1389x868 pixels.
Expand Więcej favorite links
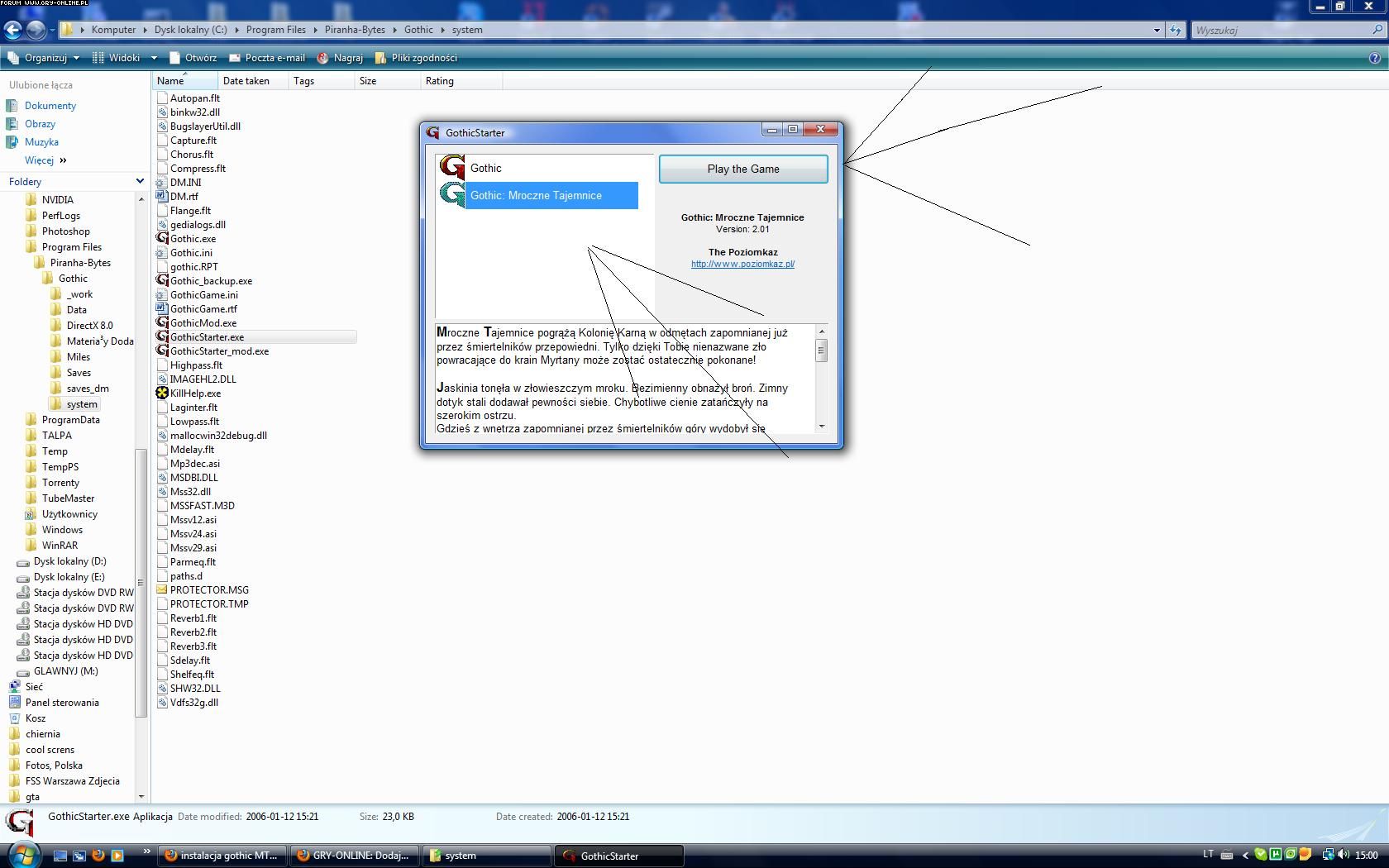[x=45, y=160]
